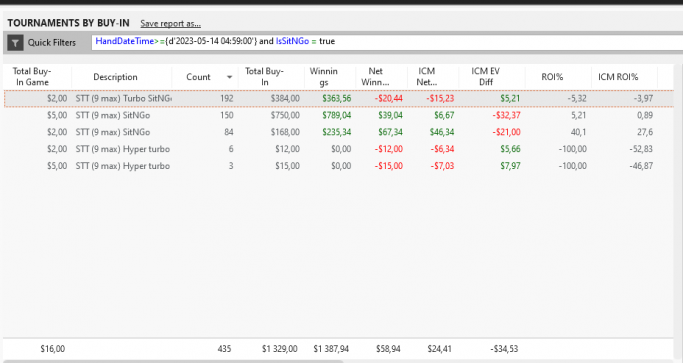Screen dimensions: 683x363
Task: Click the totals row net winnings '$58,94'
Action: 388,349
